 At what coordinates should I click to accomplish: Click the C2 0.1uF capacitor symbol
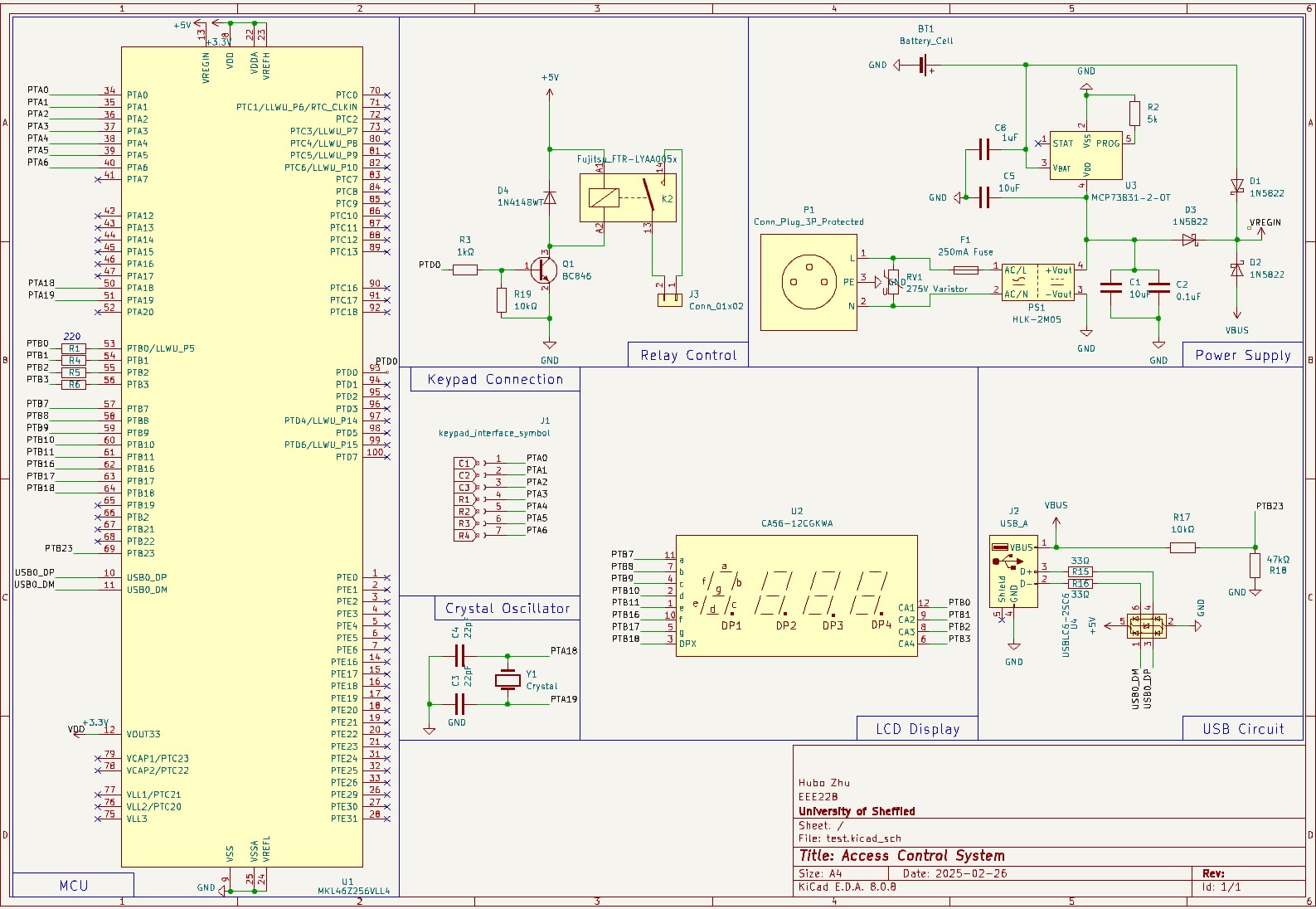1158,288
